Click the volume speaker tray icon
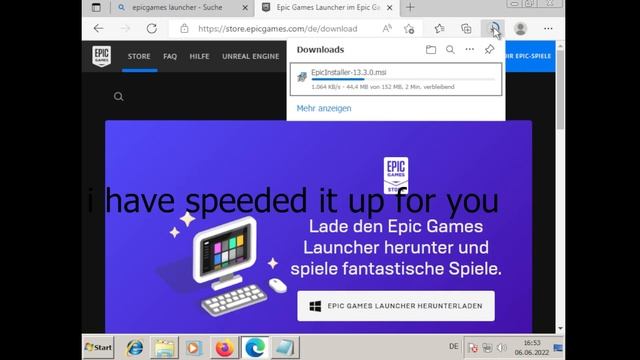This screenshot has width=640, height=360. [x=501, y=348]
